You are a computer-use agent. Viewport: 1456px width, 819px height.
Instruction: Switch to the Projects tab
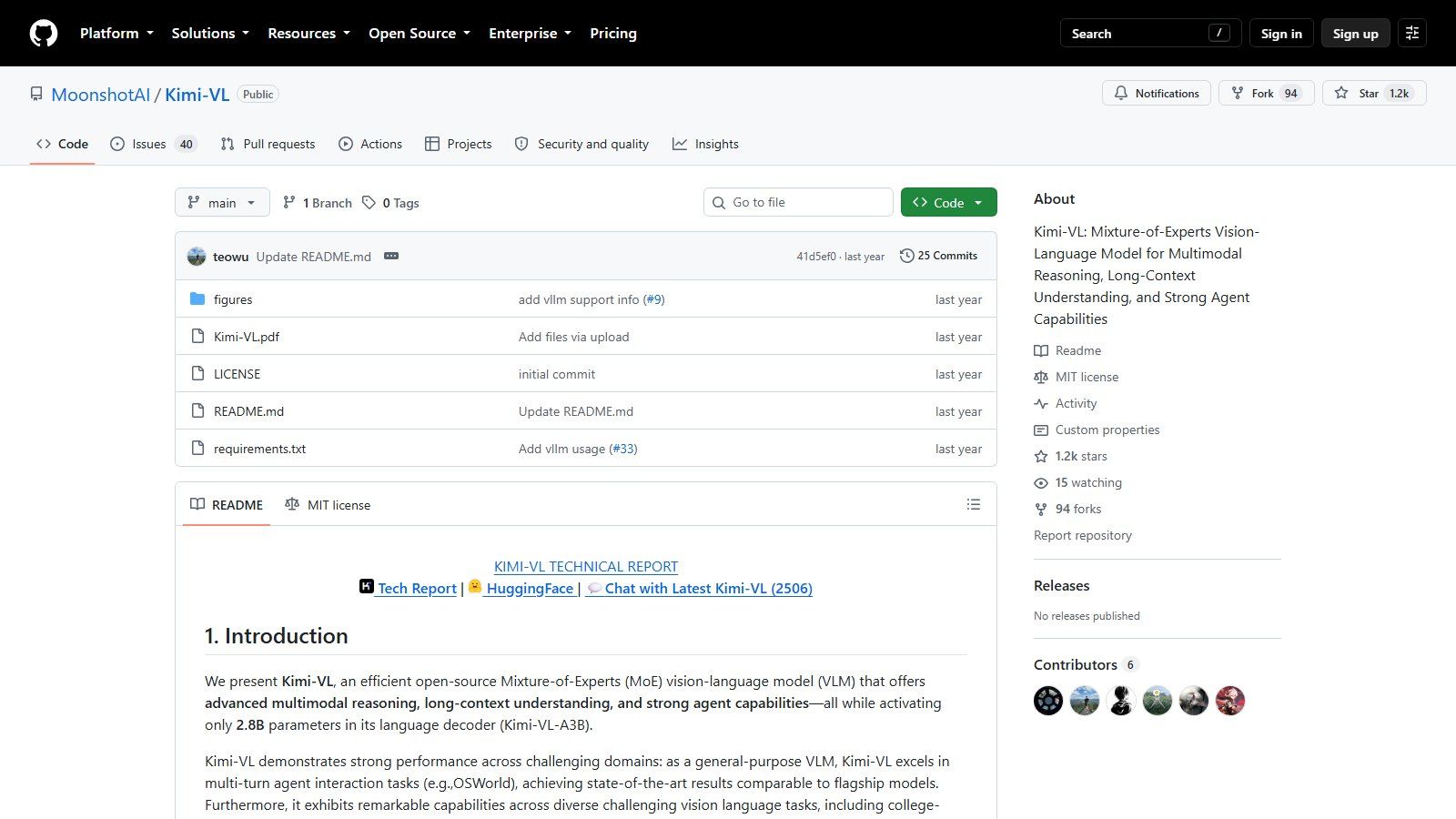[458, 144]
